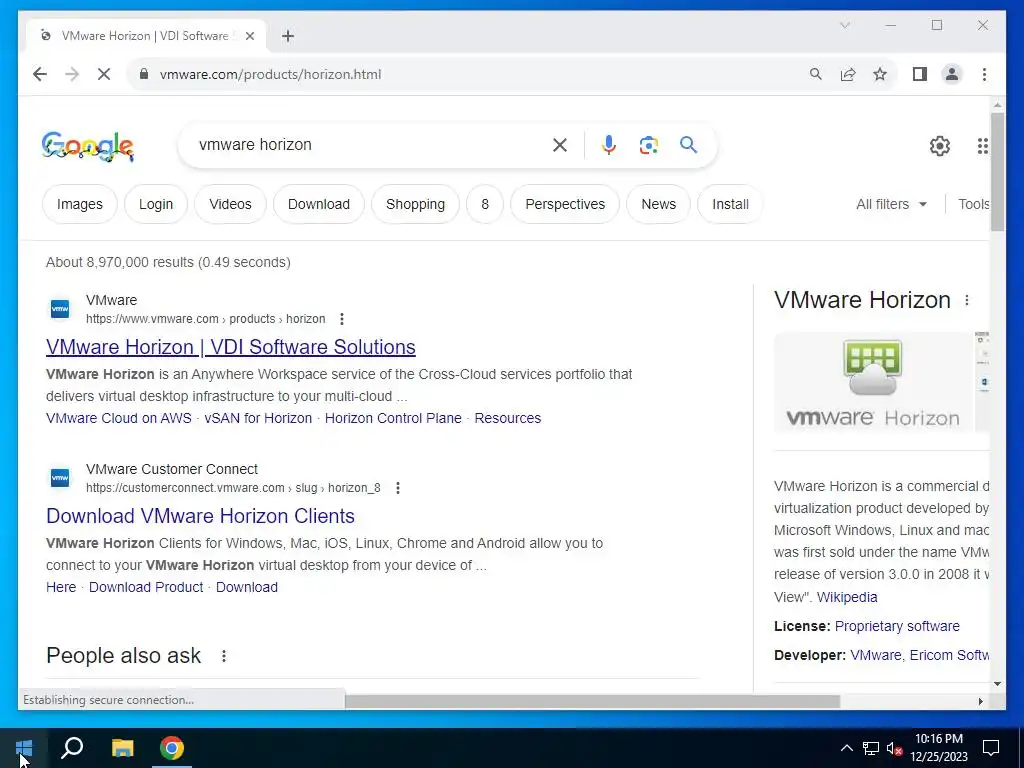Image resolution: width=1024 pixels, height=768 pixels.
Task: Open the VMware developer link
Action: [x=875, y=655]
